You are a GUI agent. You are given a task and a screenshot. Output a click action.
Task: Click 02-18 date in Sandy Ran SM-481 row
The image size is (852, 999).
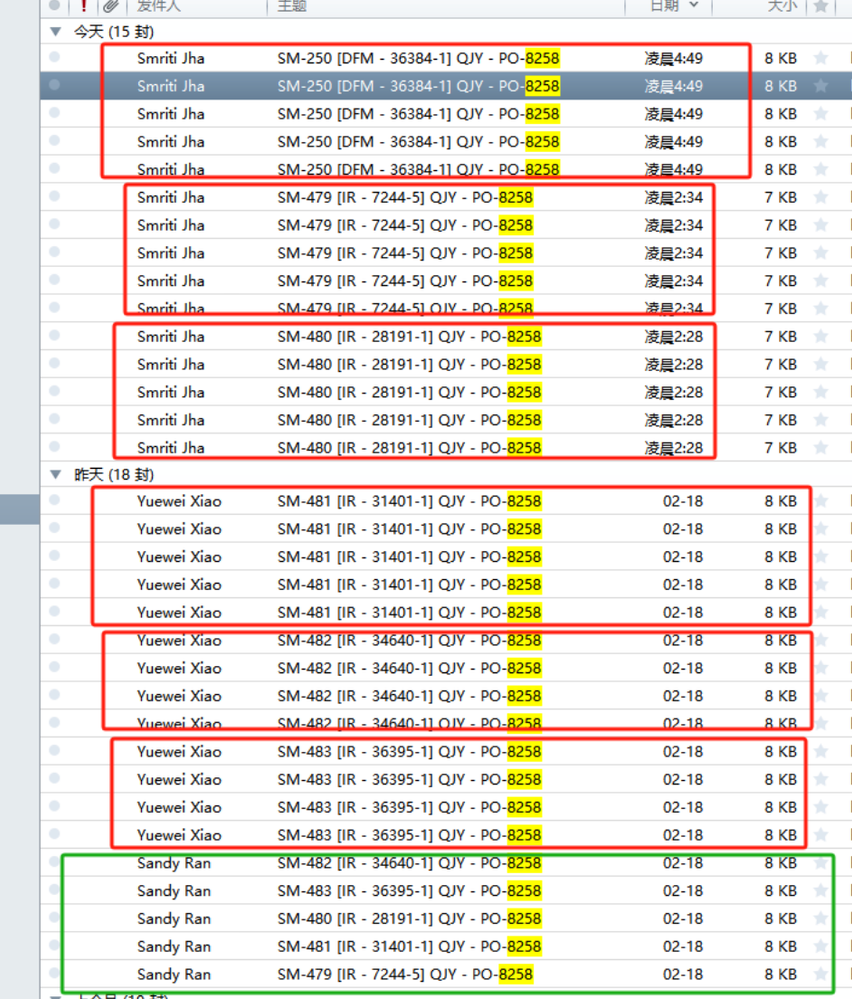click(x=683, y=946)
